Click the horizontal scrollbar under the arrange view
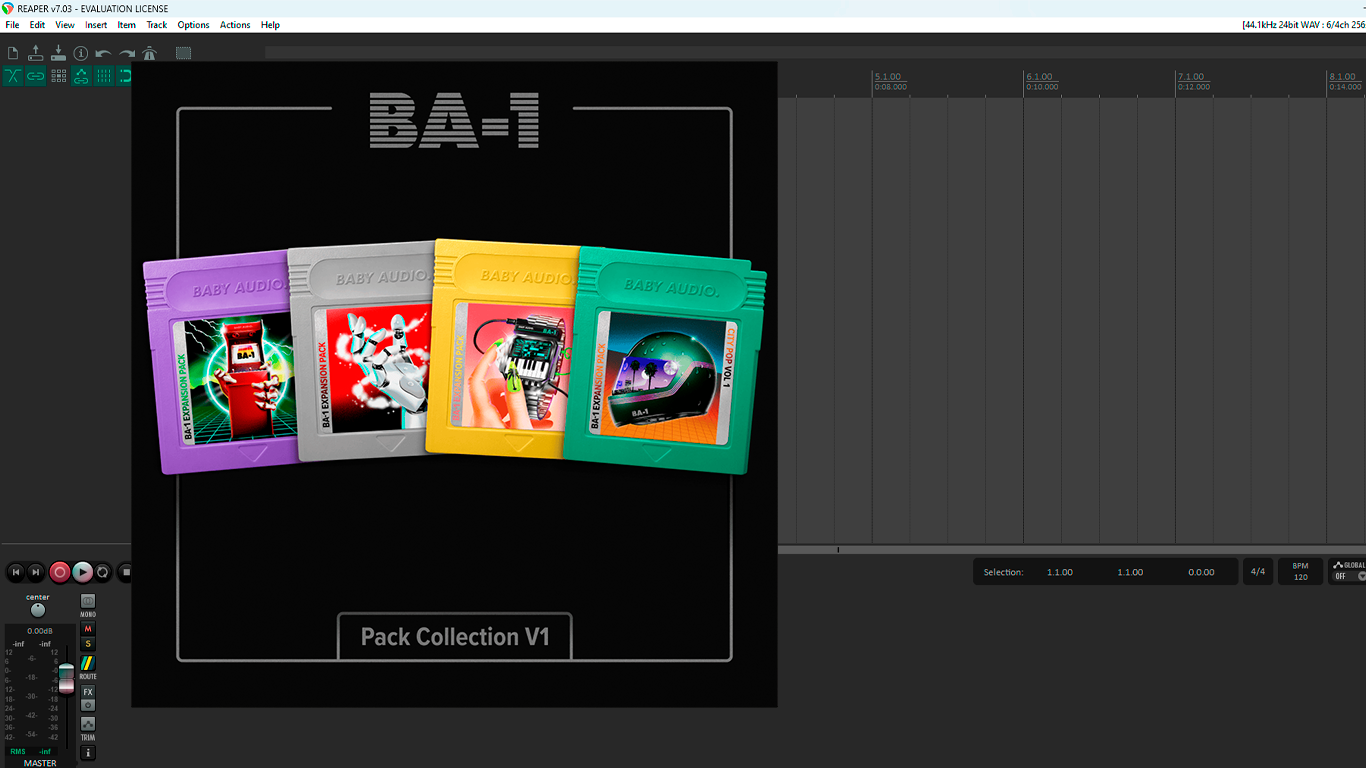Viewport: 1366px width, 768px height. [1072, 550]
